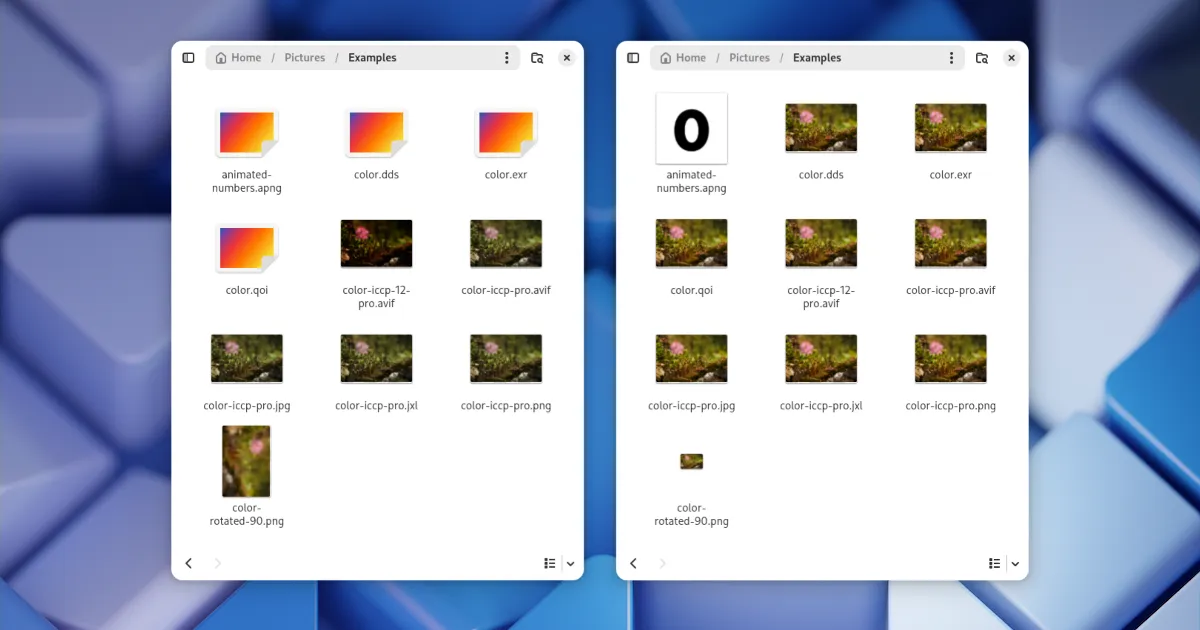
Task: Expand view options dropdown in left window
Action: click(571, 564)
